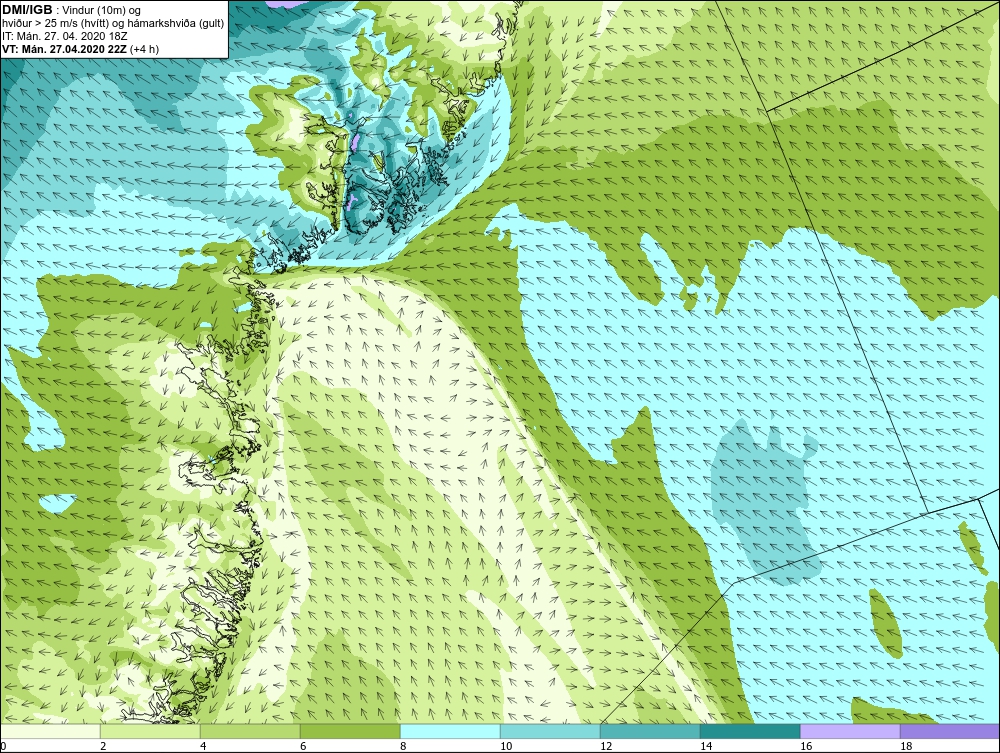The image size is (1000, 753).
Task: Click the lavender 16–18 m/s legend swatch
Action: coord(850,731)
